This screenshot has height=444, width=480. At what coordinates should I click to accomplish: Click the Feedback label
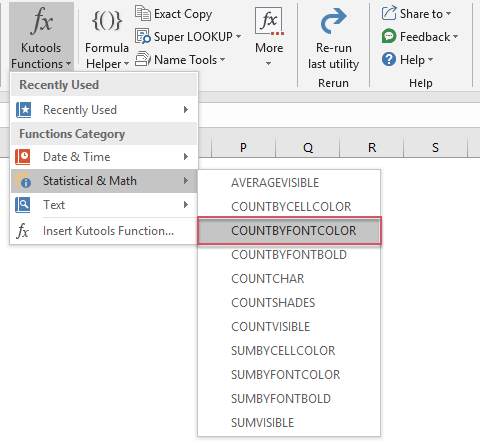[425, 37]
